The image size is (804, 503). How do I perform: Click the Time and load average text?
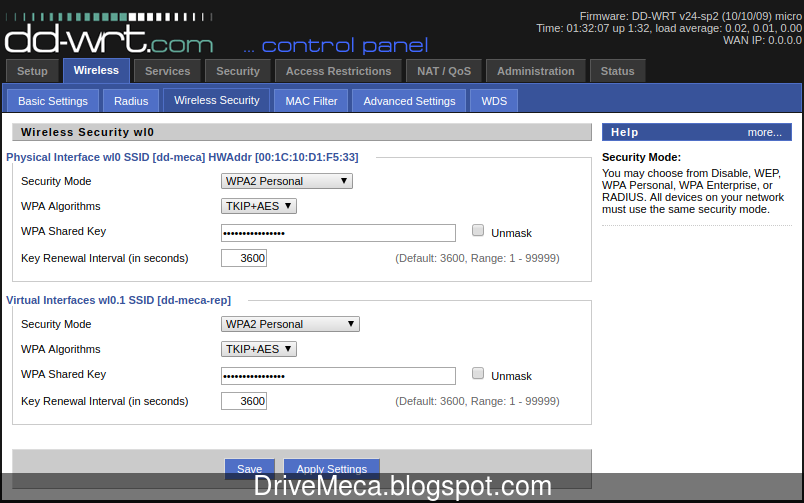tap(669, 28)
